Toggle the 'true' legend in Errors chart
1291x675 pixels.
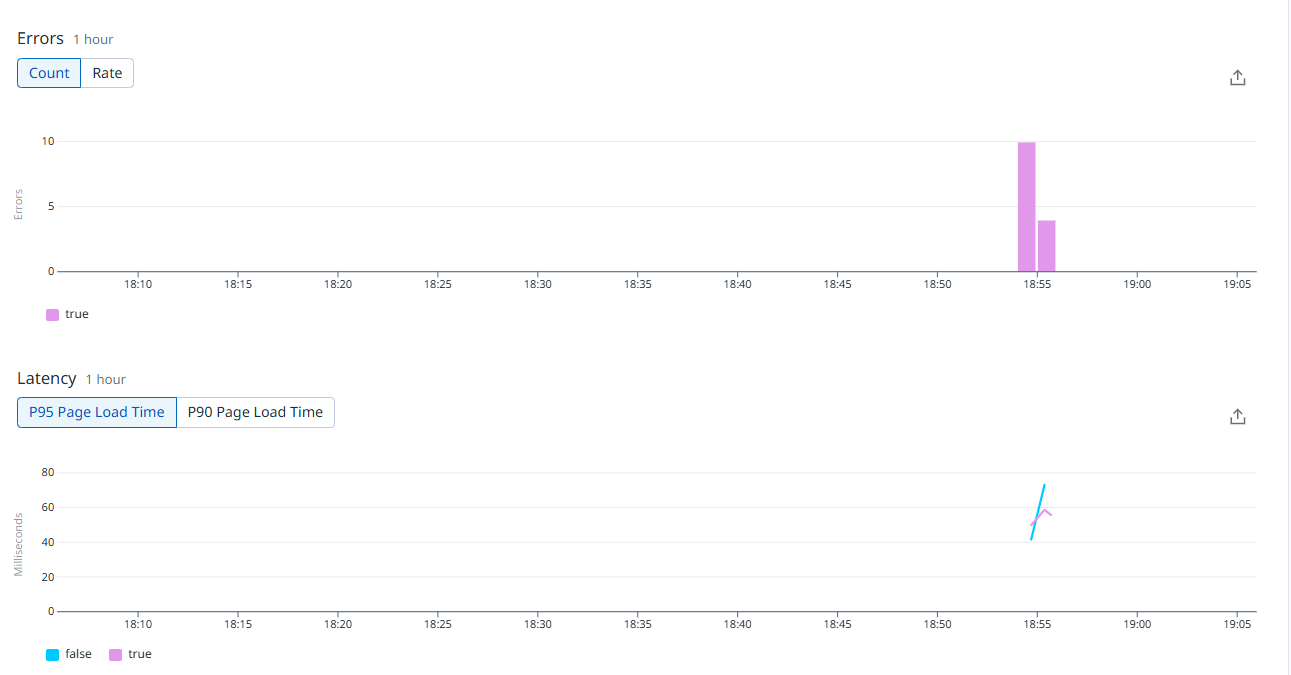(x=68, y=314)
